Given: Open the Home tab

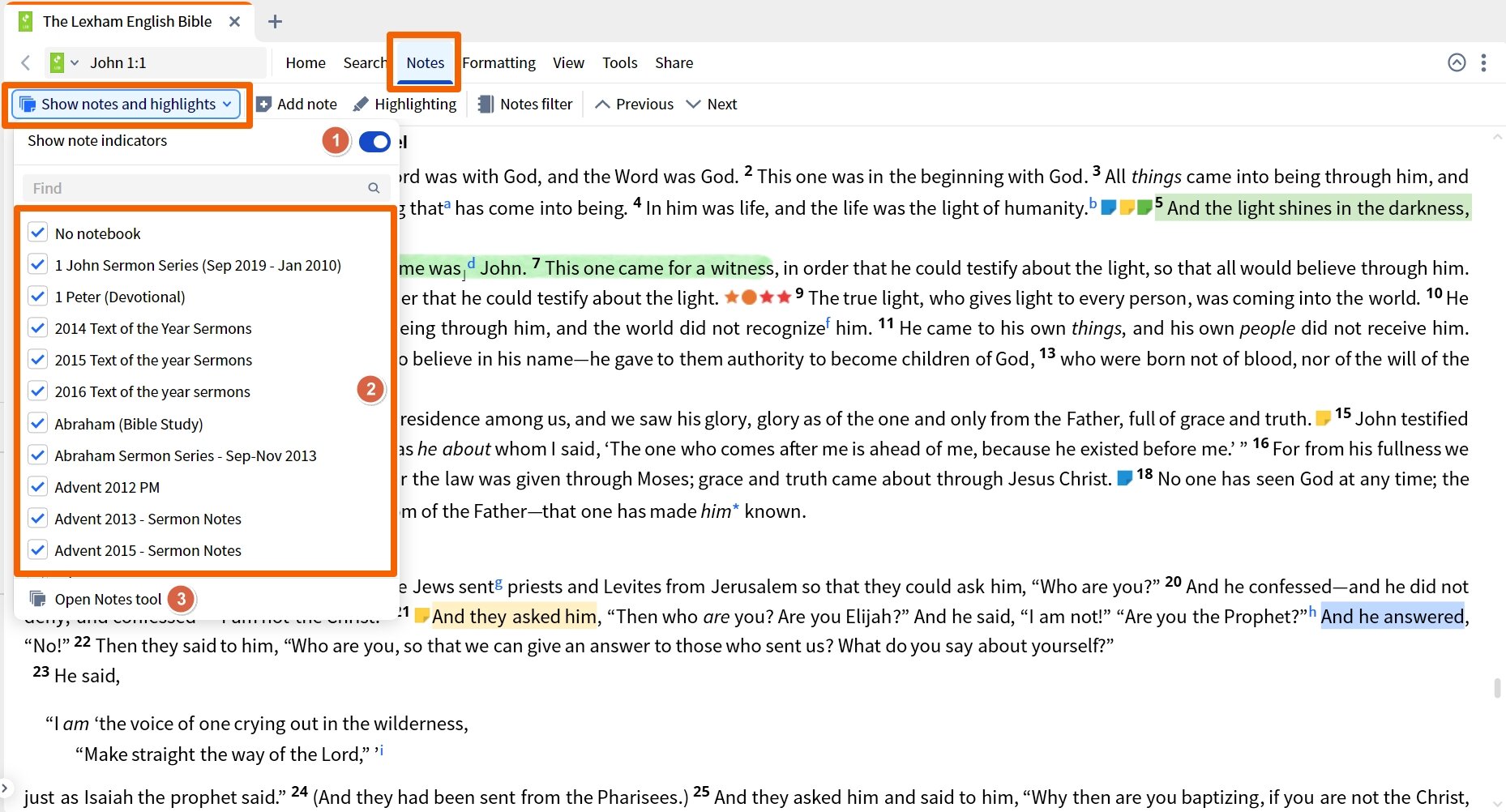Looking at the screenshot, I should coord(306,62).
